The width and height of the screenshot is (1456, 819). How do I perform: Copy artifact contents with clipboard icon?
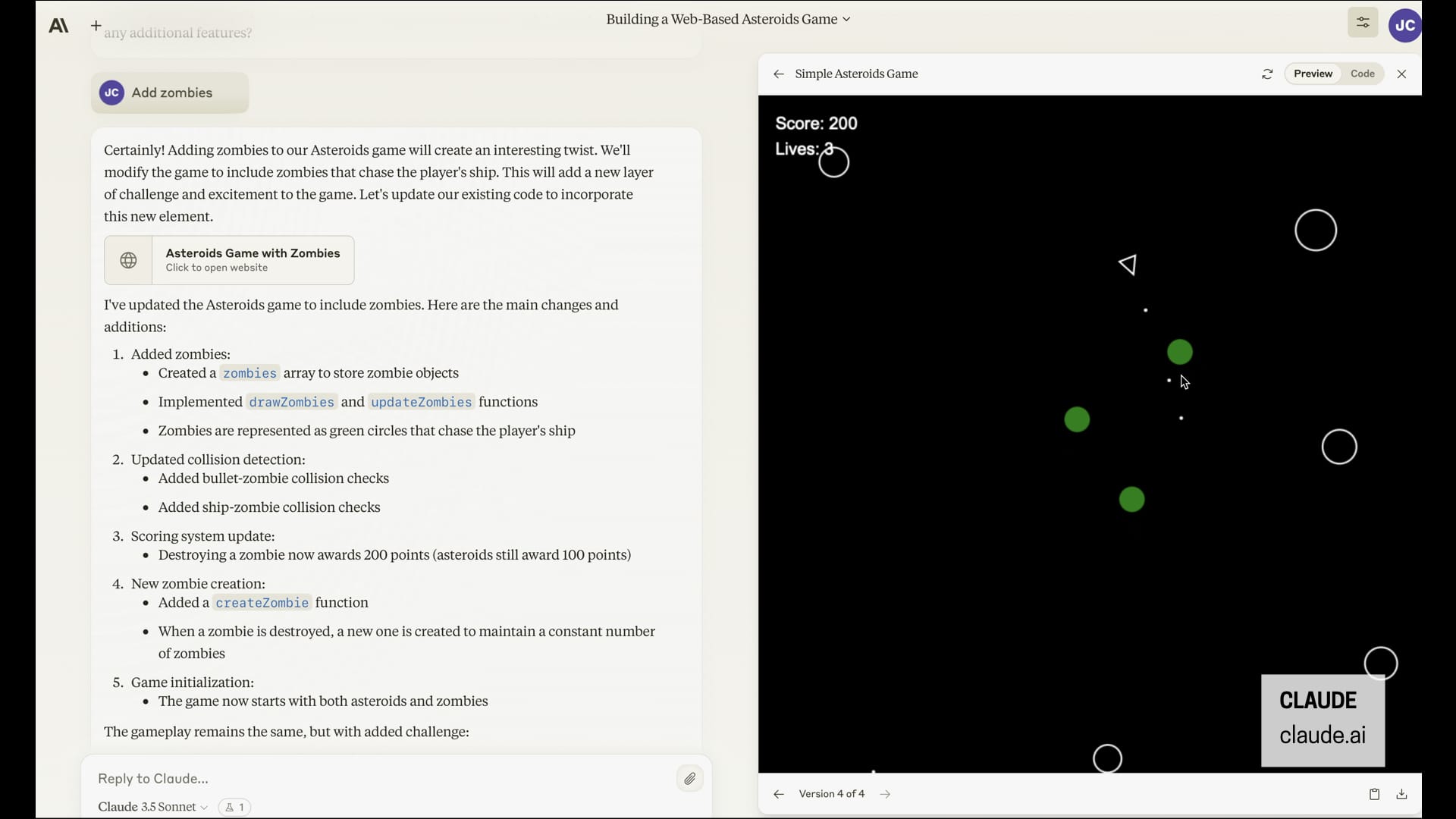coord(1374,794)
